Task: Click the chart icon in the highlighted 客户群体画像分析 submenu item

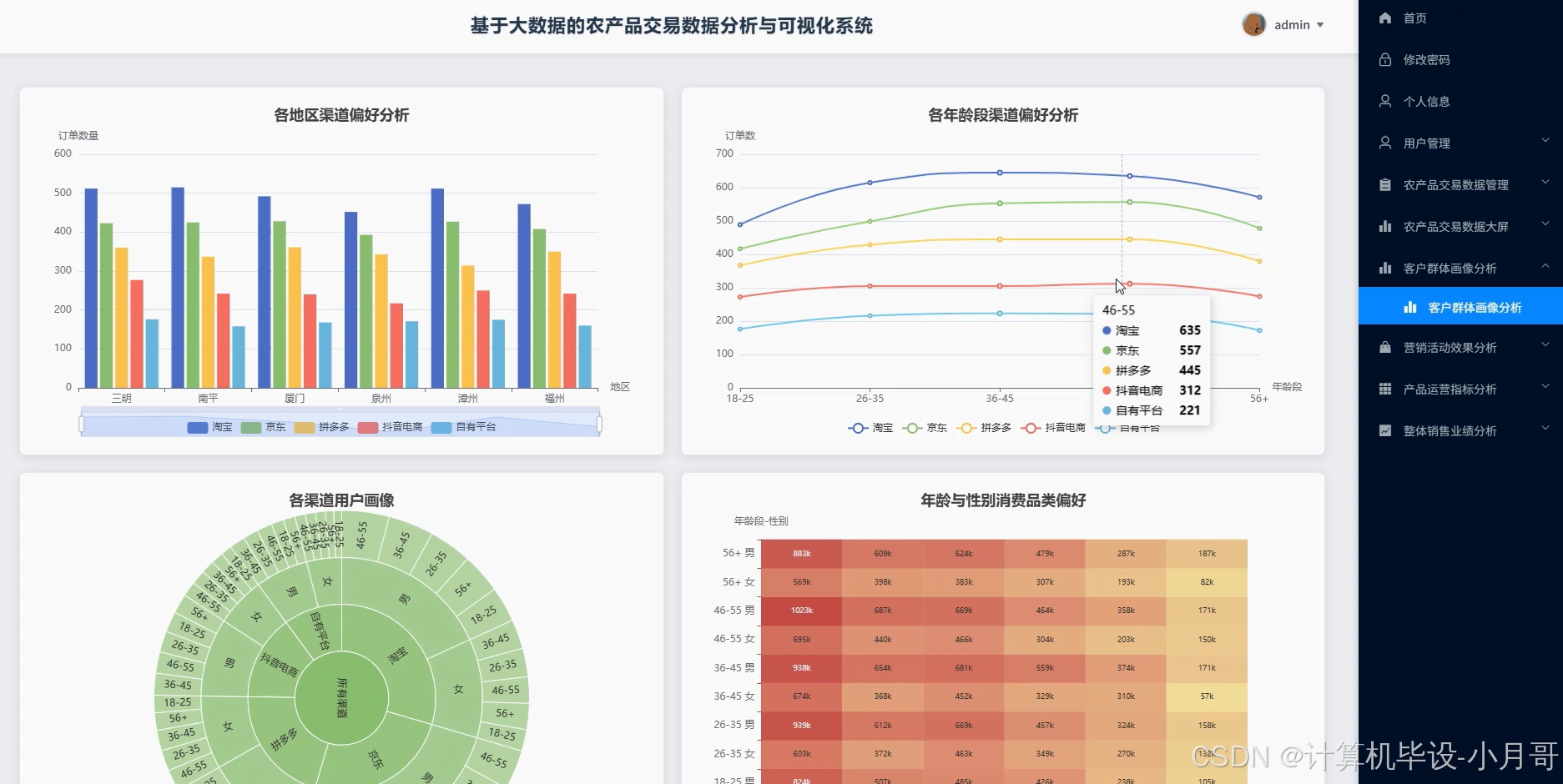Action: (1410, 307)
